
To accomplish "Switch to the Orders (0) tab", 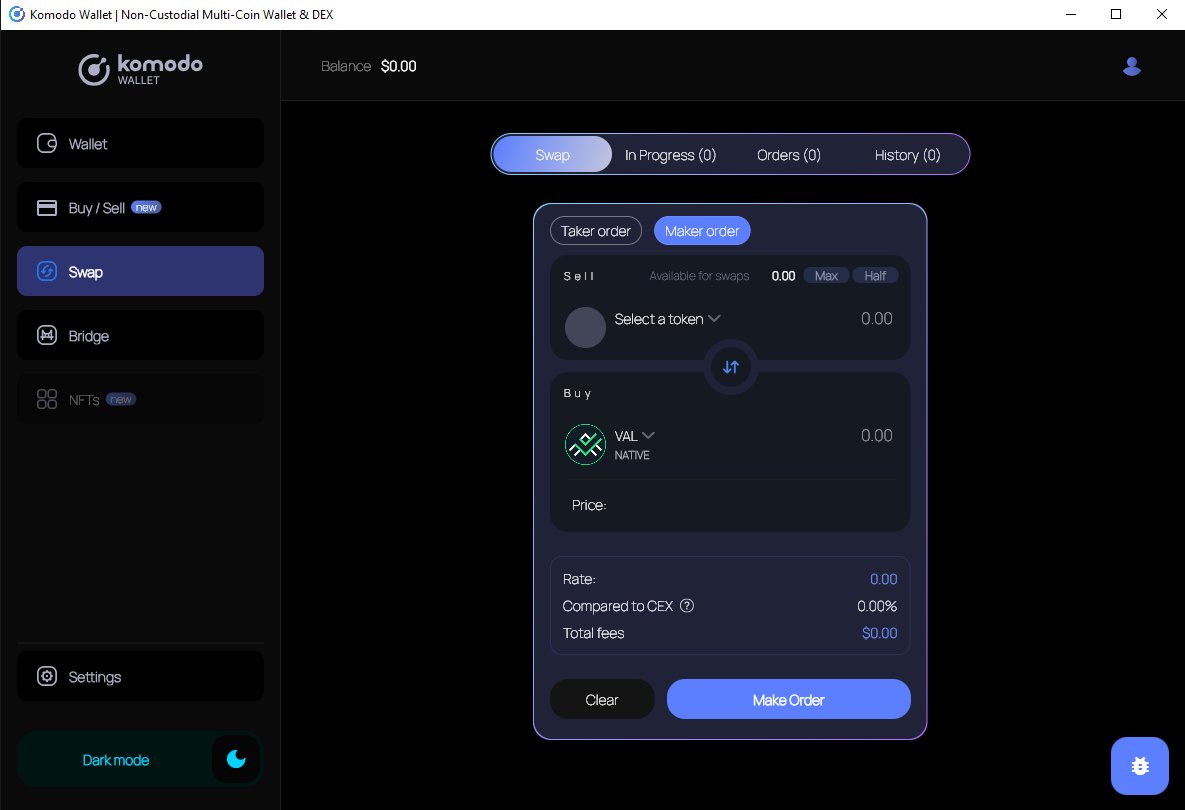I will tap(789, 155).
